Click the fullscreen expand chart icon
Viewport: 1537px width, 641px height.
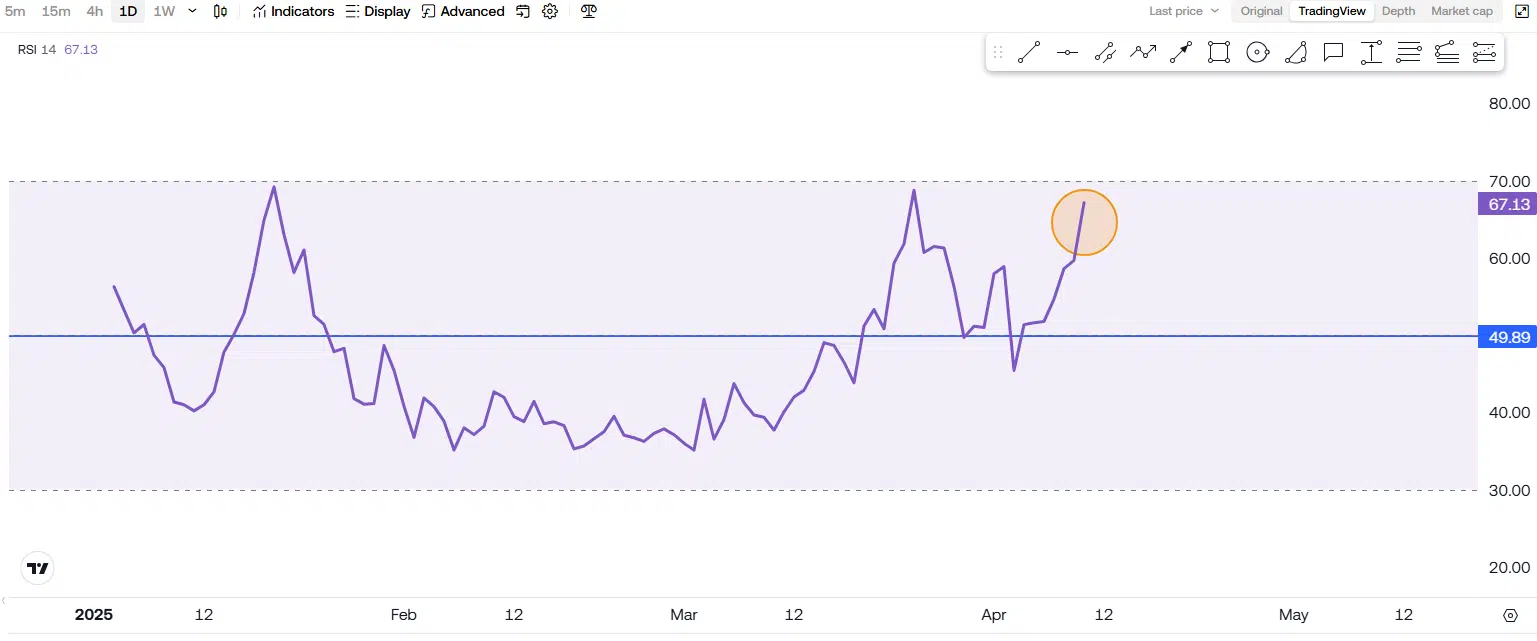pos(1521,12)
